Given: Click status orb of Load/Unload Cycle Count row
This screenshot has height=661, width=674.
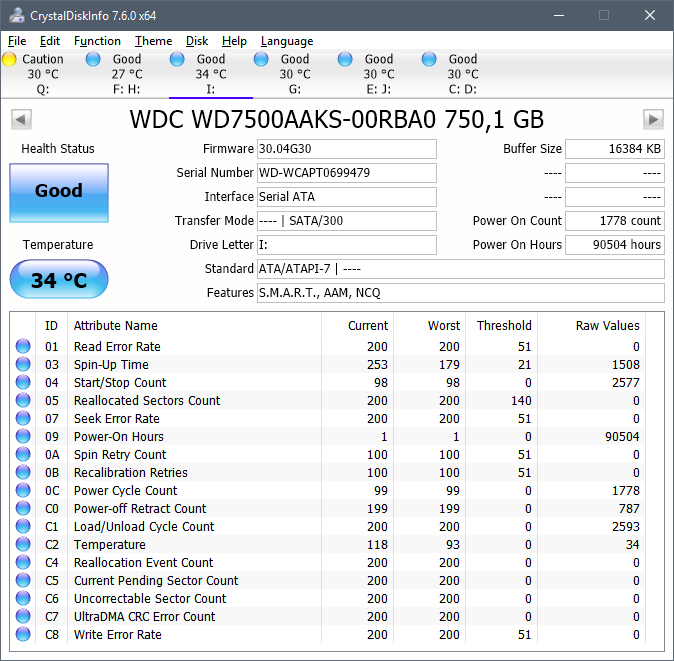Looking at the screenshot, I should (23, 526).
